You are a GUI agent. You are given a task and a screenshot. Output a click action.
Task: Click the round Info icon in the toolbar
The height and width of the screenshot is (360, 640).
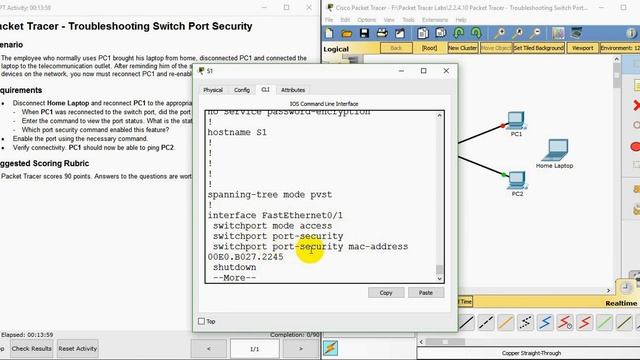(x=631, y=33)
